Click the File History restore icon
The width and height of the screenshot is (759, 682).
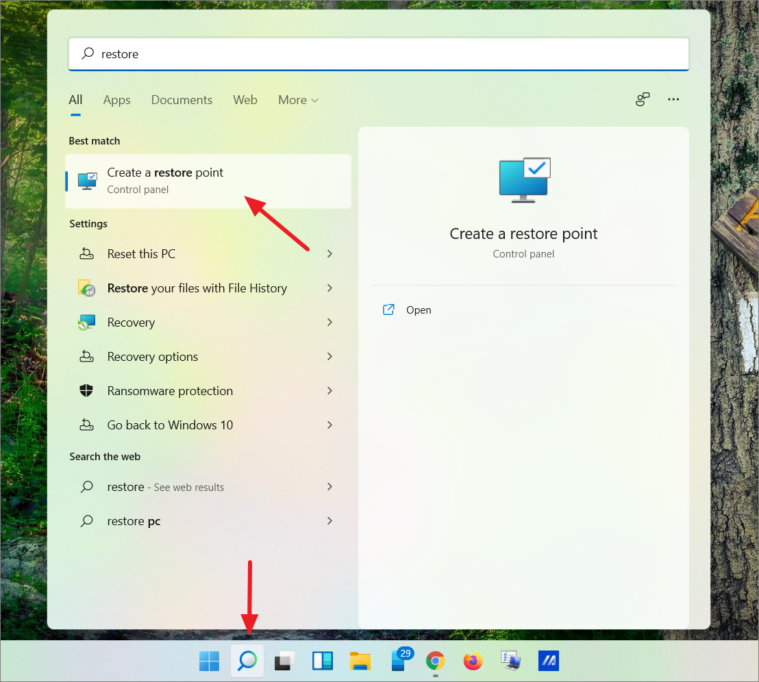coord(87,288)
